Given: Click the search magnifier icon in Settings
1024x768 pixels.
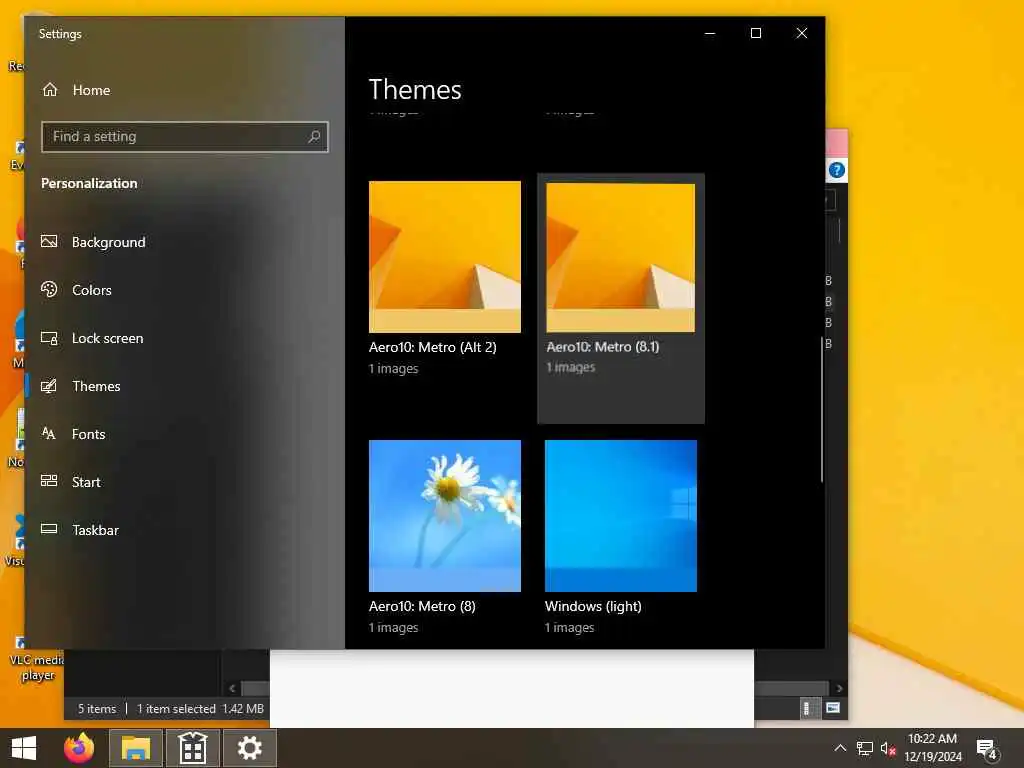Looking at the screenshot, I should tap(314, 136).
